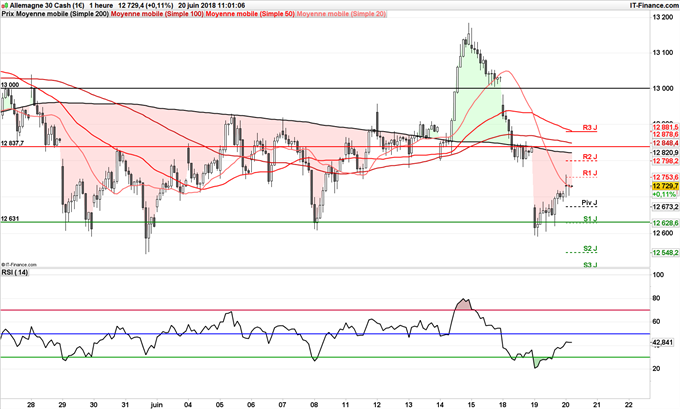Screen dimensions: 680x409
Task: Open the IT-Finance.com label at top right
Action: pyautogui.click(x=654, y=6)
